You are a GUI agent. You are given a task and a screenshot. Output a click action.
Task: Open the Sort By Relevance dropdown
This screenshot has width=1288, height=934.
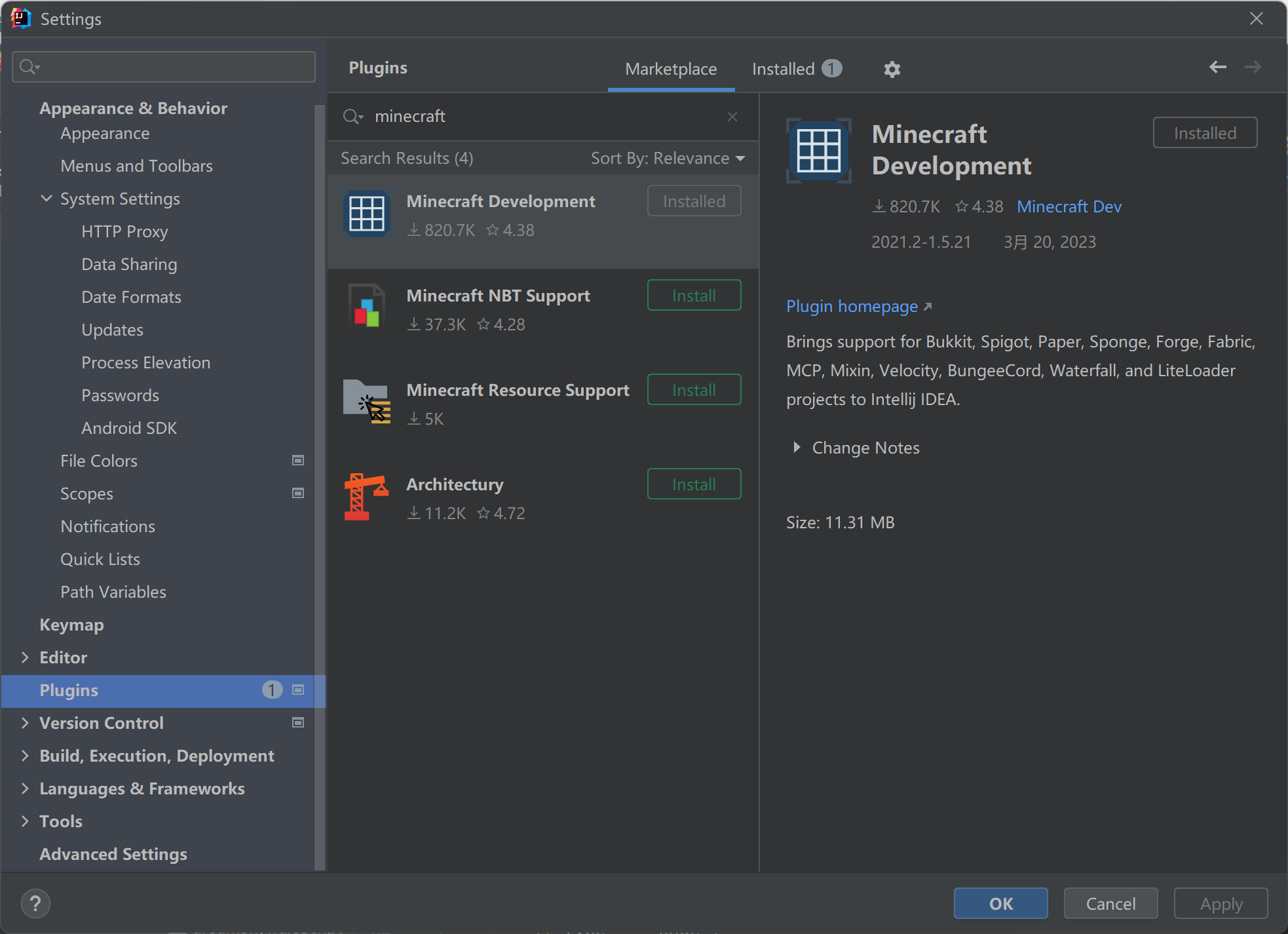(668, 159)
